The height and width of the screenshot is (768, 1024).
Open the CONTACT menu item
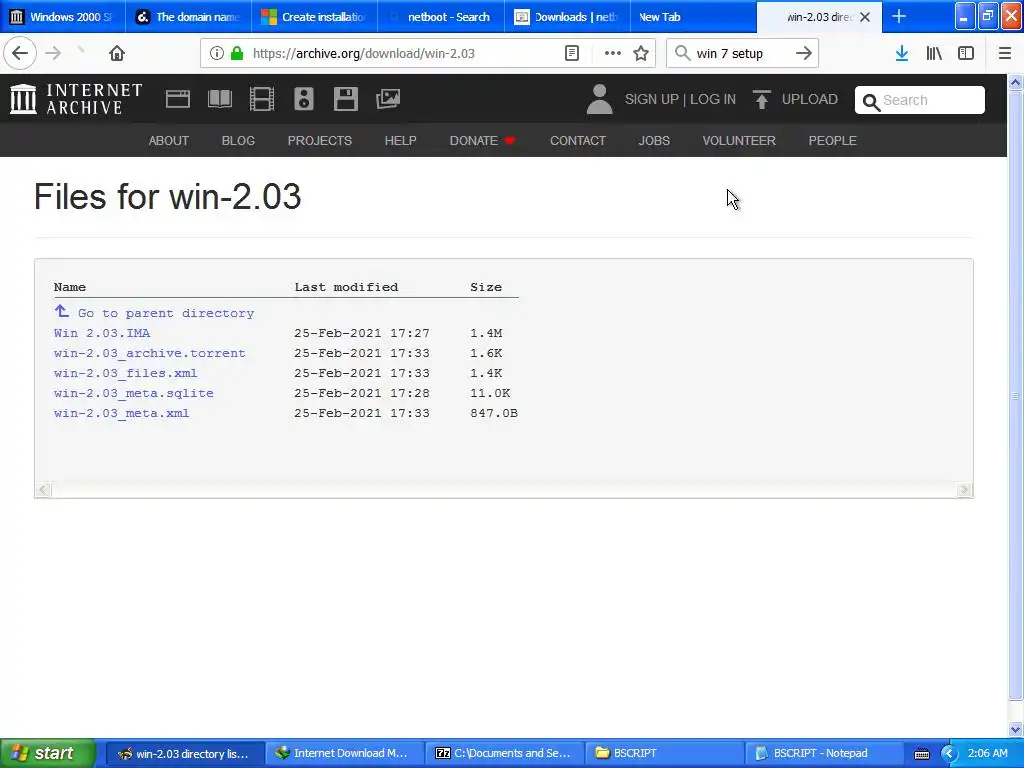click(x=578, y=140)
